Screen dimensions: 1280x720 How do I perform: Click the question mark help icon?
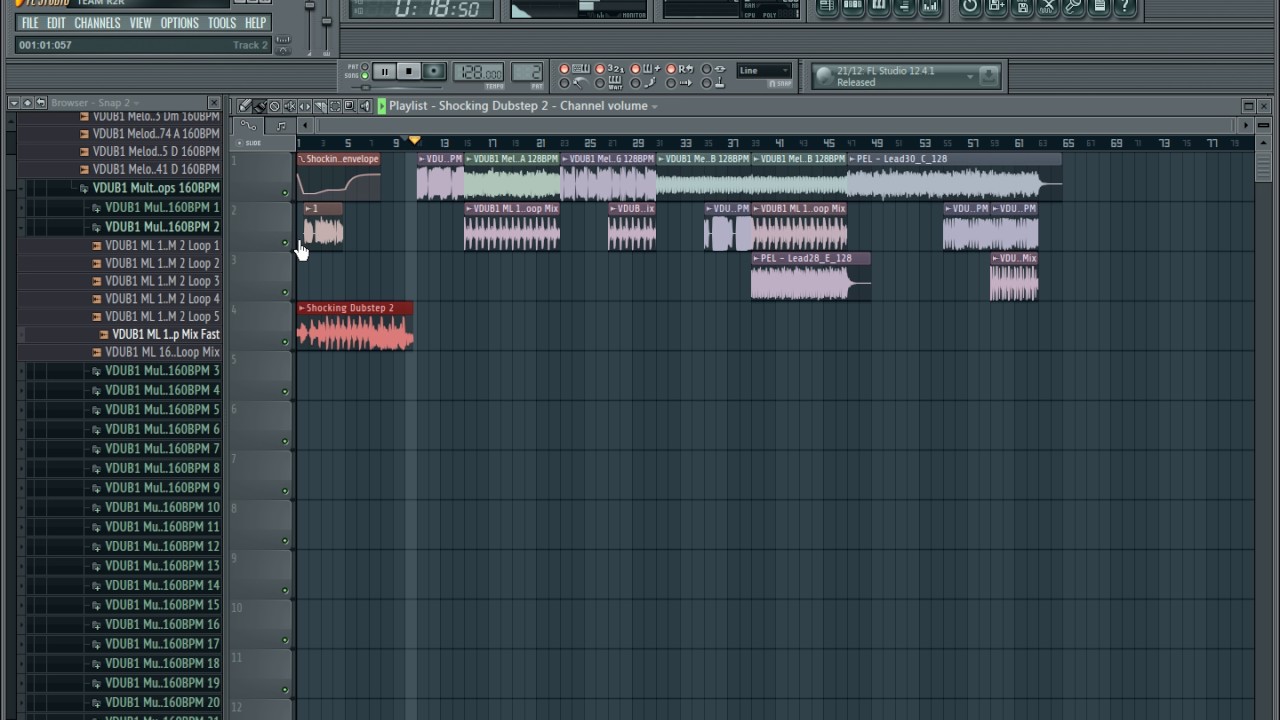(1125, 6)
